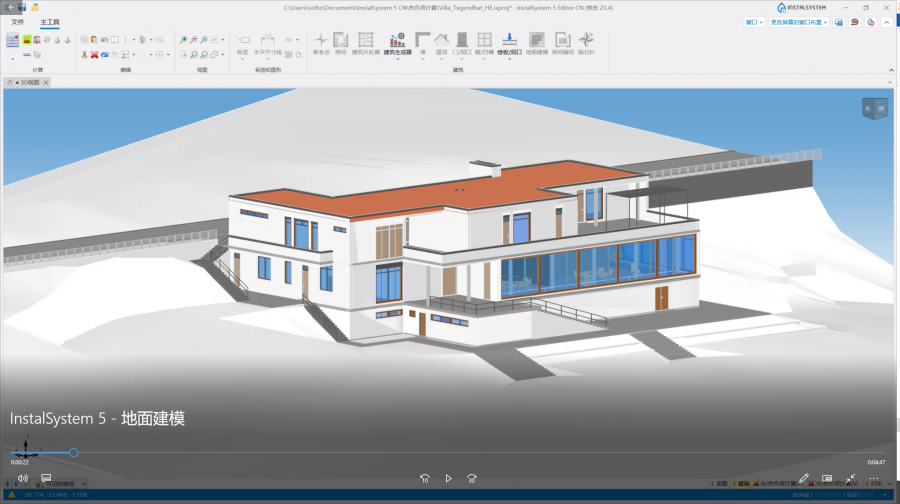The image size is (900, 504).
Task: Click the video progress slider handle
Action: [74, 453]
